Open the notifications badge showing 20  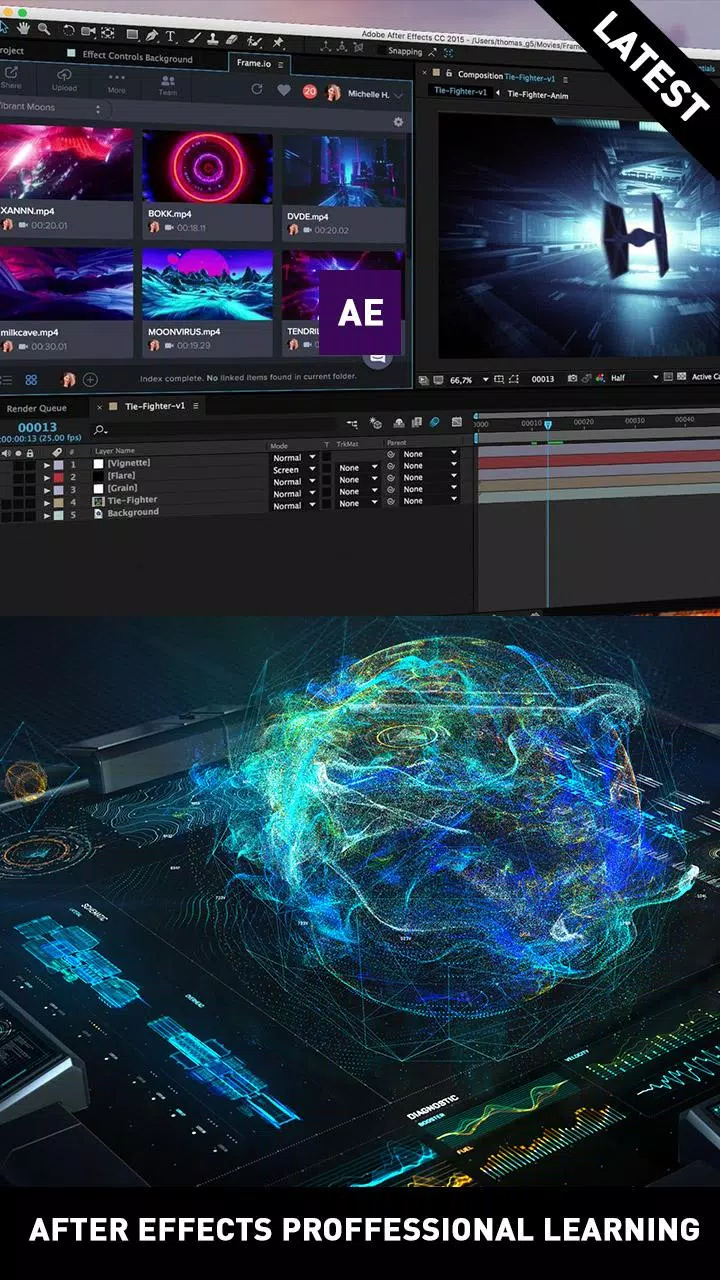click(x=310, y=91)
